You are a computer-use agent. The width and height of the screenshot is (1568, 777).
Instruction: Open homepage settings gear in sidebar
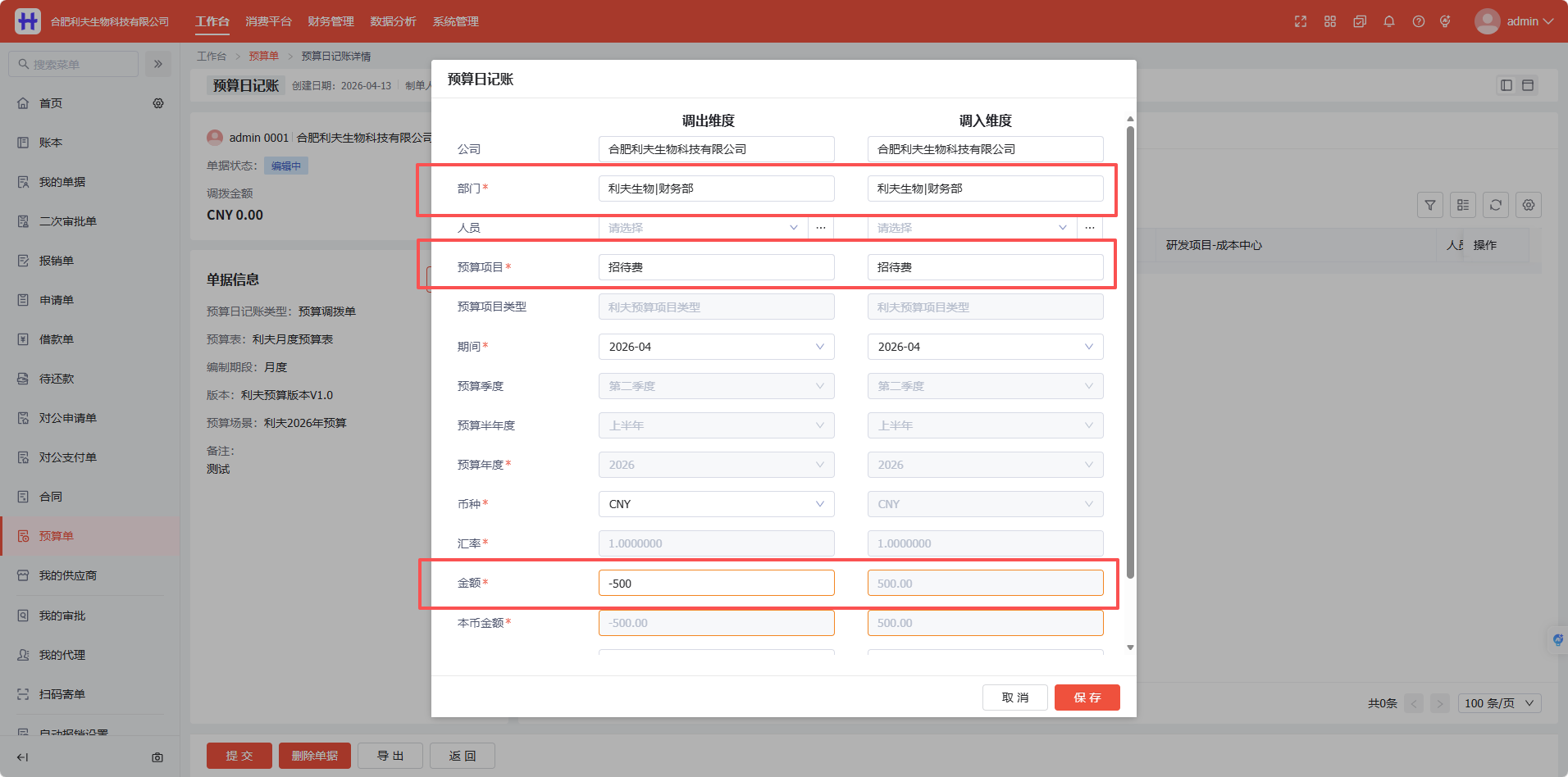[x=158, y=103]
